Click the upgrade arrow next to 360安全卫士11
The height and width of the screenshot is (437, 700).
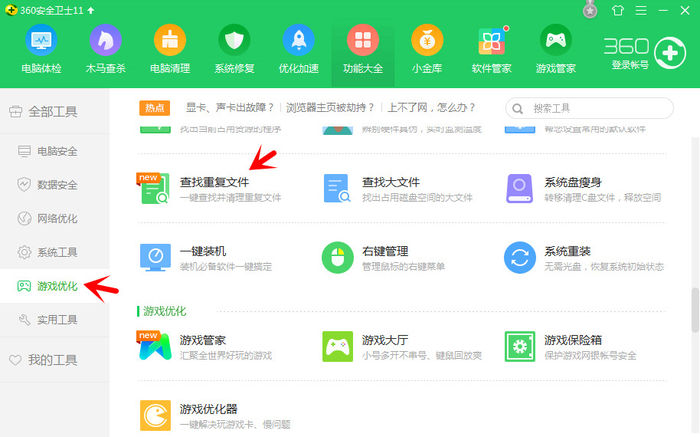pyautogui.click(x=91, y=10)
